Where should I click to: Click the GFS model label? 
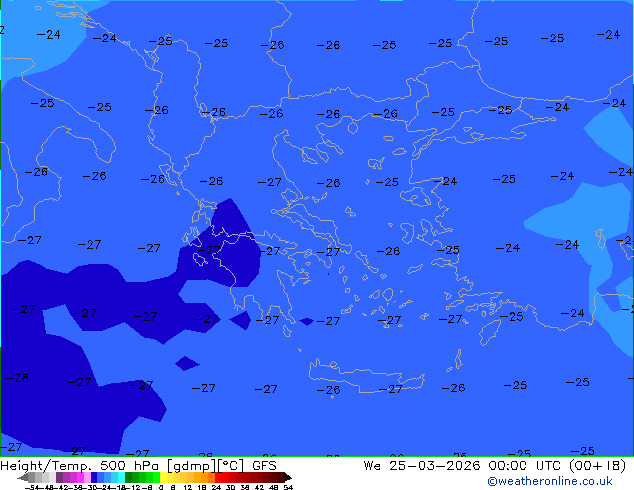[x=264, y=466]
